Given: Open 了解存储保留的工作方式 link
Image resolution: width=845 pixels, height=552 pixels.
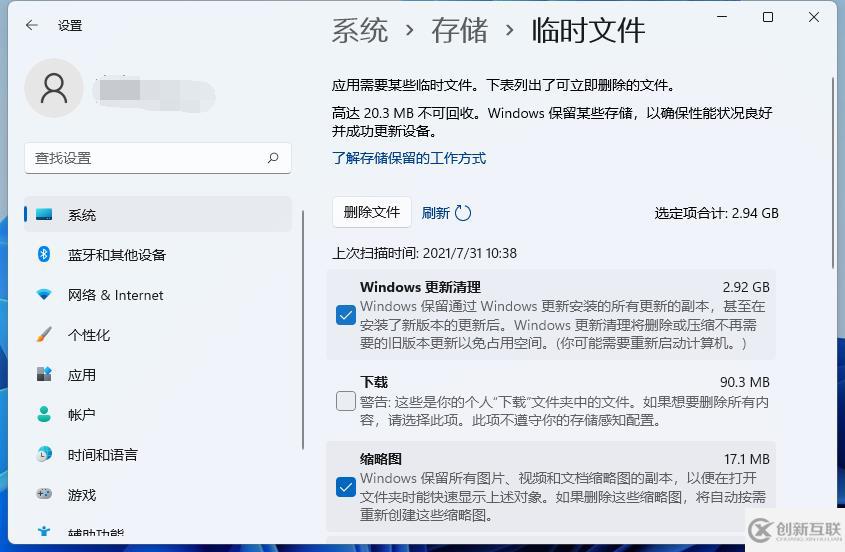Looking at the screenshot, I should pyautogui.click(x=409, y=158).
